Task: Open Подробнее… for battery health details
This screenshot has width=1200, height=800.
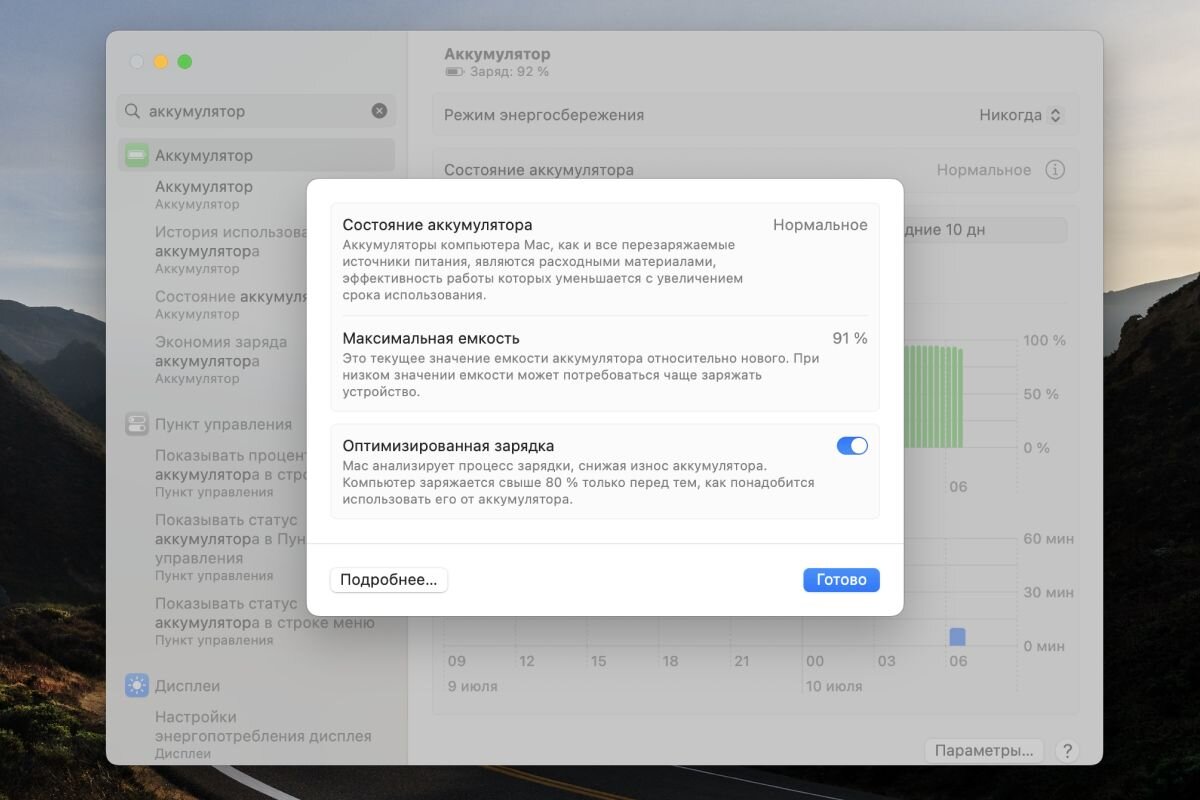Action: click(389, 580)
